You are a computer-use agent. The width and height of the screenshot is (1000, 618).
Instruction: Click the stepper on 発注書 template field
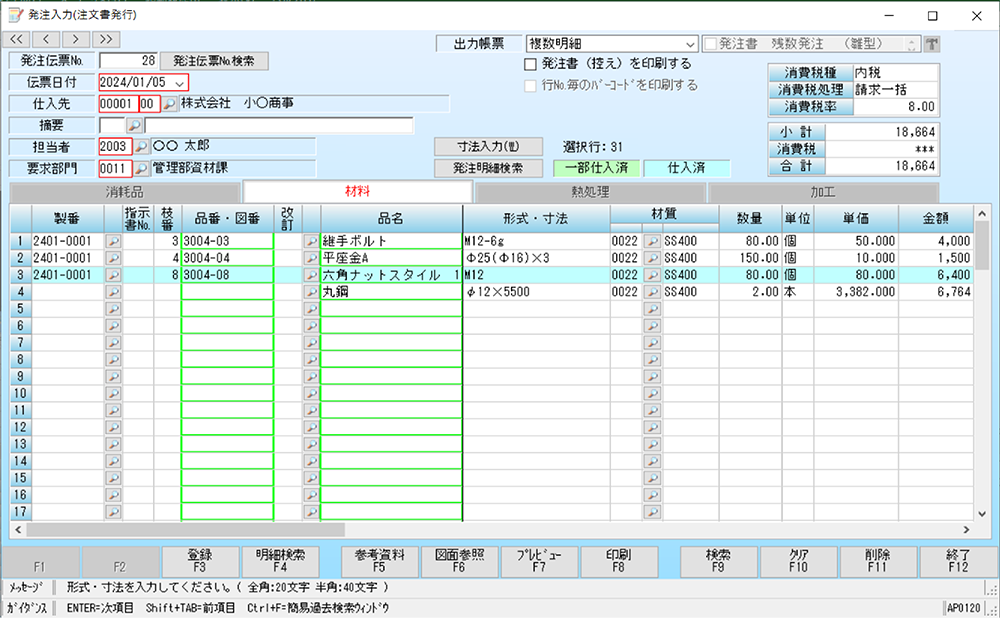tap(911, 44)
